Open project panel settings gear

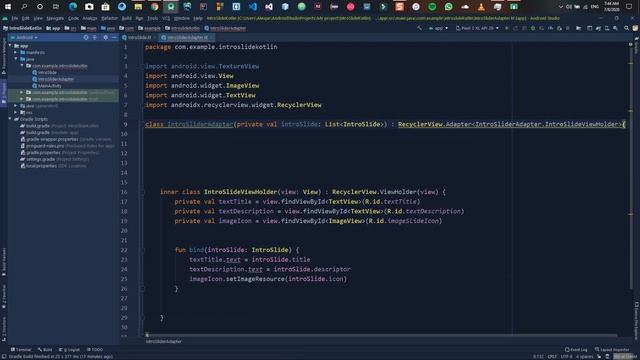click(x=105, y=38)
